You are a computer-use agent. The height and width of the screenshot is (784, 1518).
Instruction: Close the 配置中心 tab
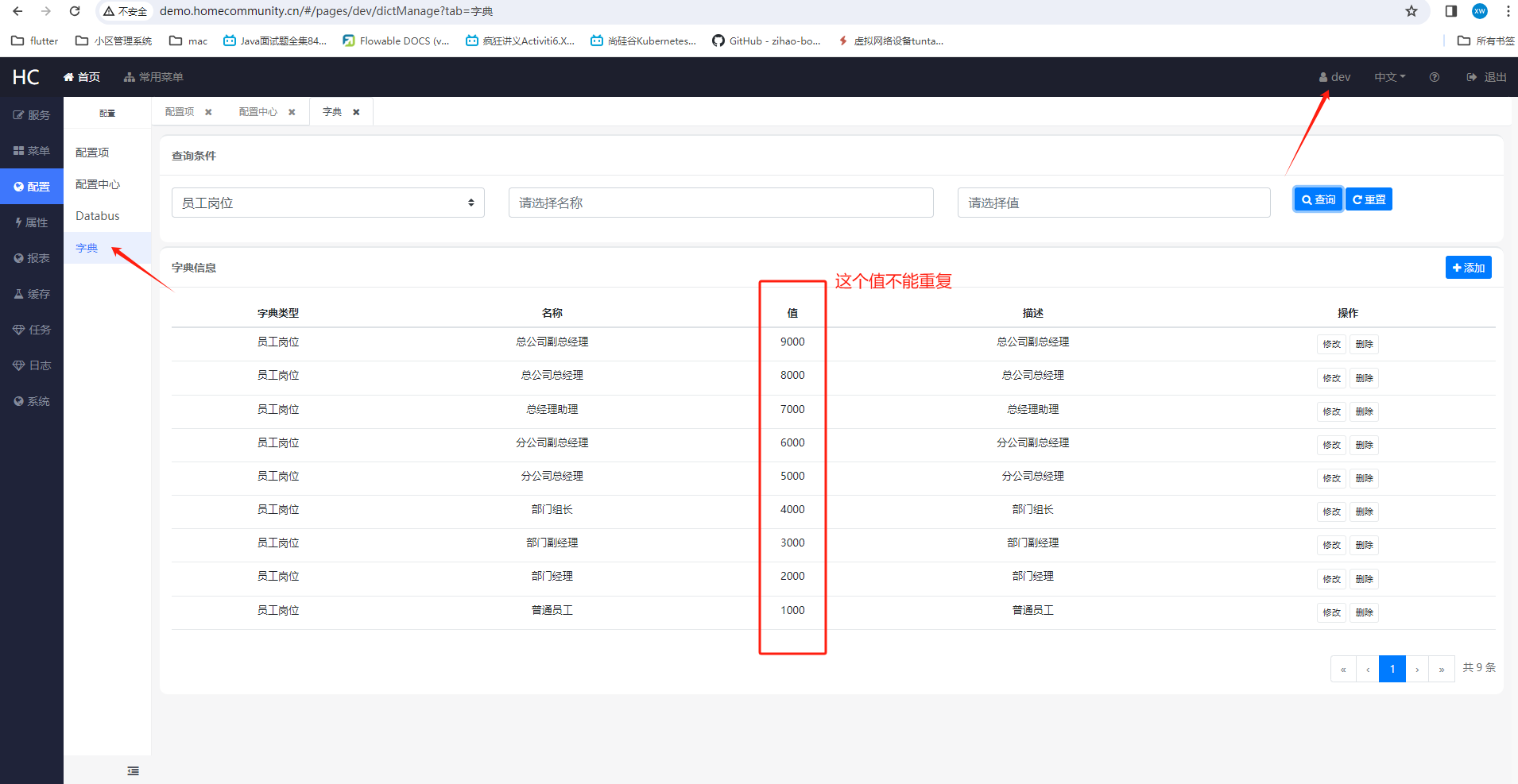click(292, 112)
